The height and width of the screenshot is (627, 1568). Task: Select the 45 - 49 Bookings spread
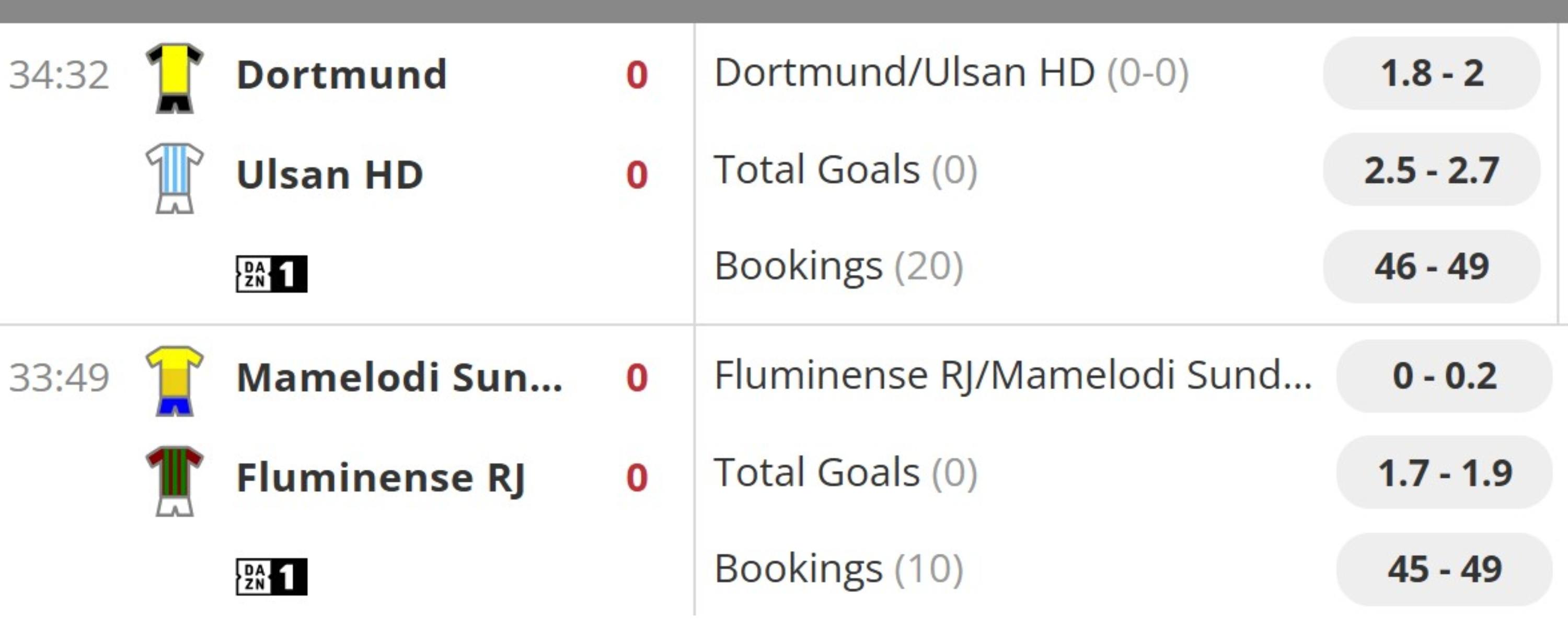coord(1444,570)
